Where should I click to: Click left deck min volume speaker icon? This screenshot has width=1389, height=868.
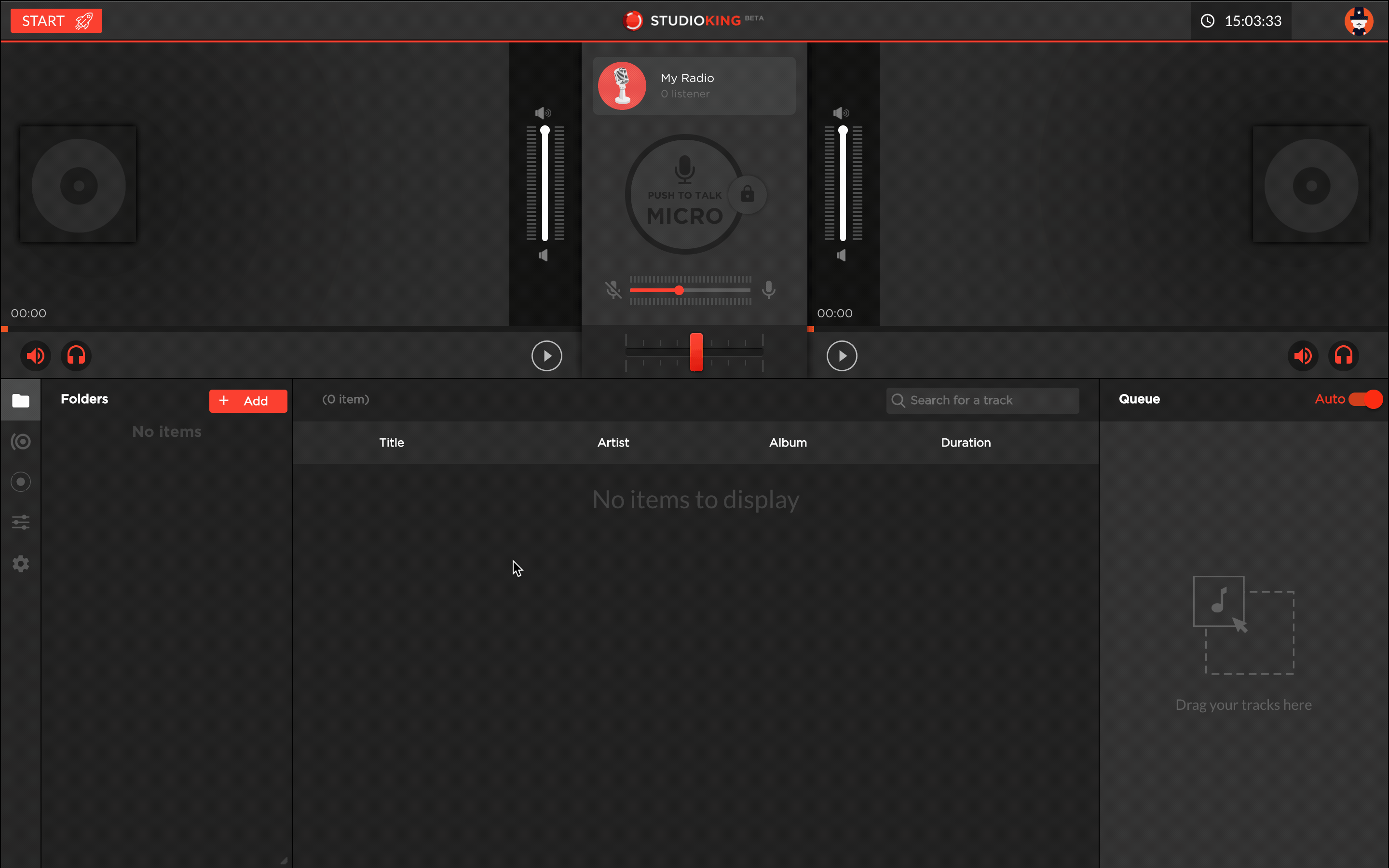point(543,256)
